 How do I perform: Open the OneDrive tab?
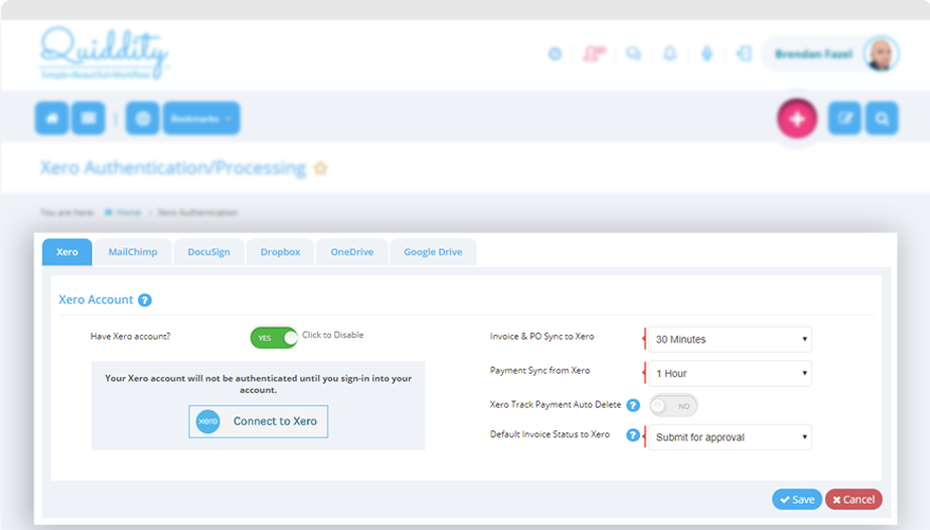tap(352, 252)
